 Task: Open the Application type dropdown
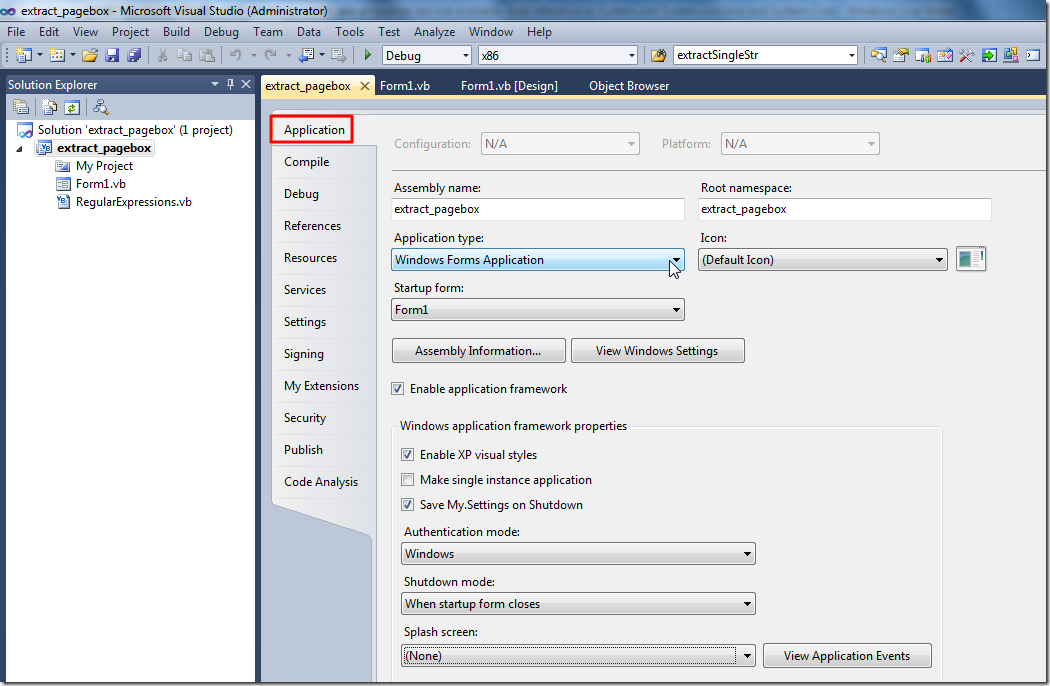pyautogui.click(x=537, y=260)
